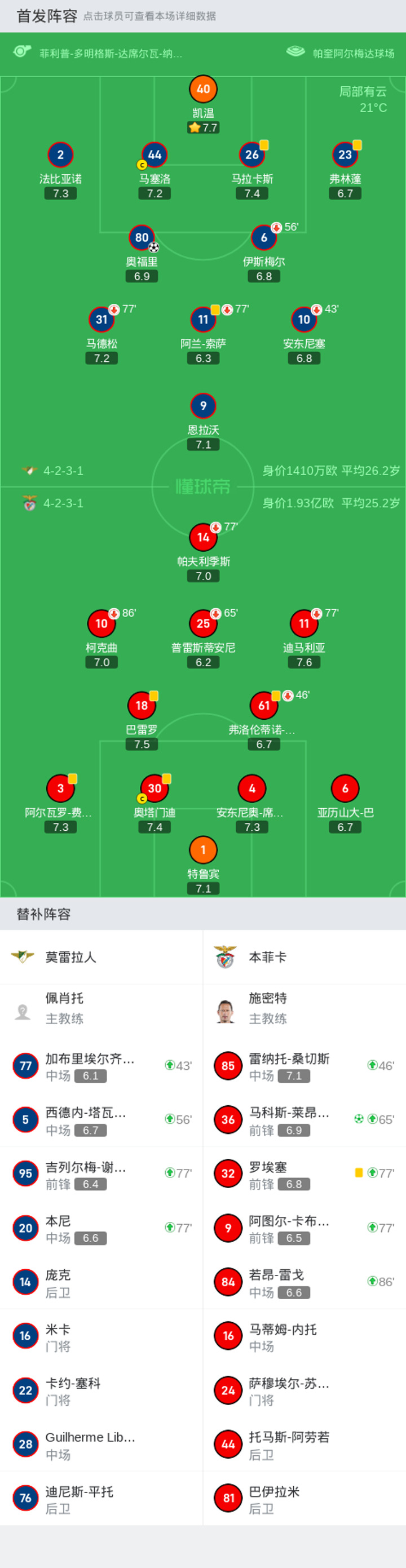Open 罗埃塞 number 32 substitute entry
The width and height of the screenshot is (406, 1568).
pyautogui.click(x=304, y=1174)
